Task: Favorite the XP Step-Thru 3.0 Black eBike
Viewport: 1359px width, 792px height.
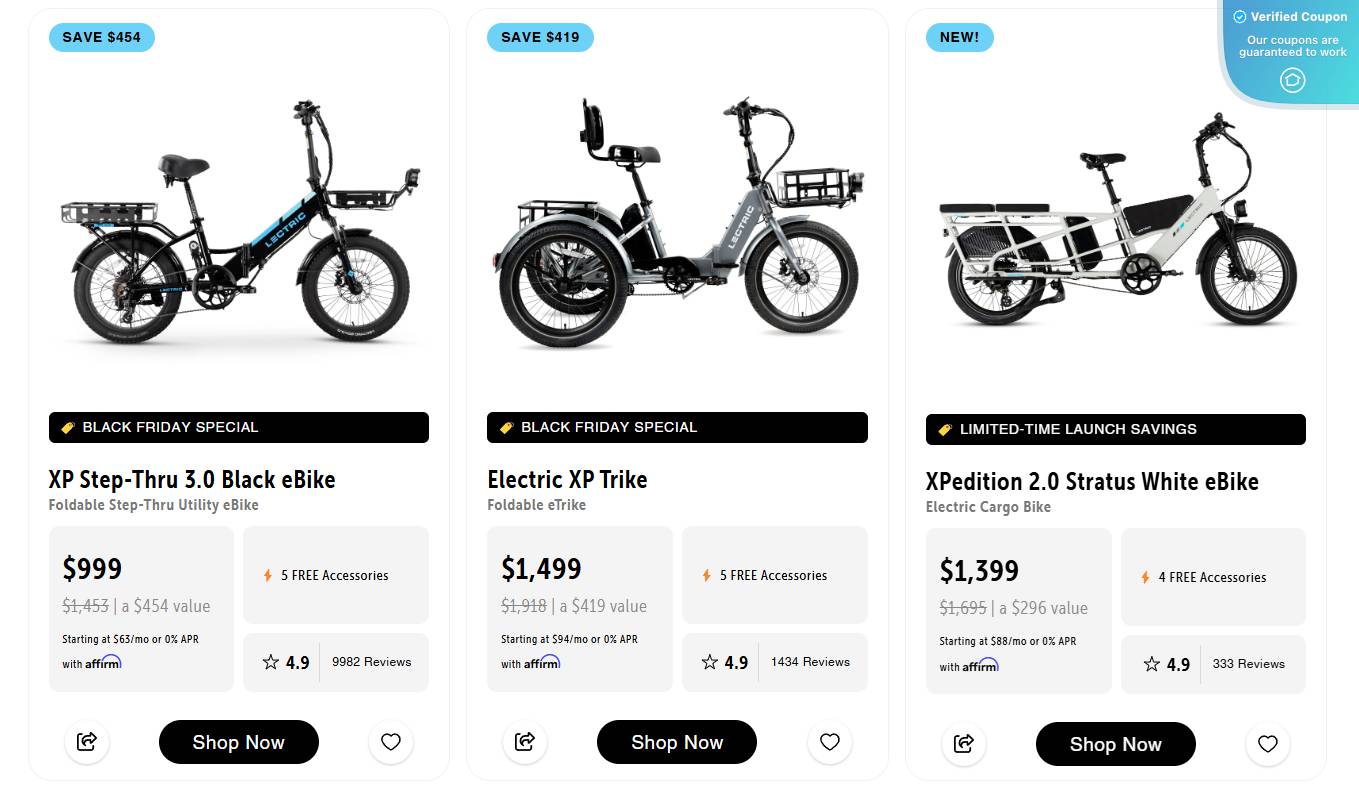Action: (390, 742)
